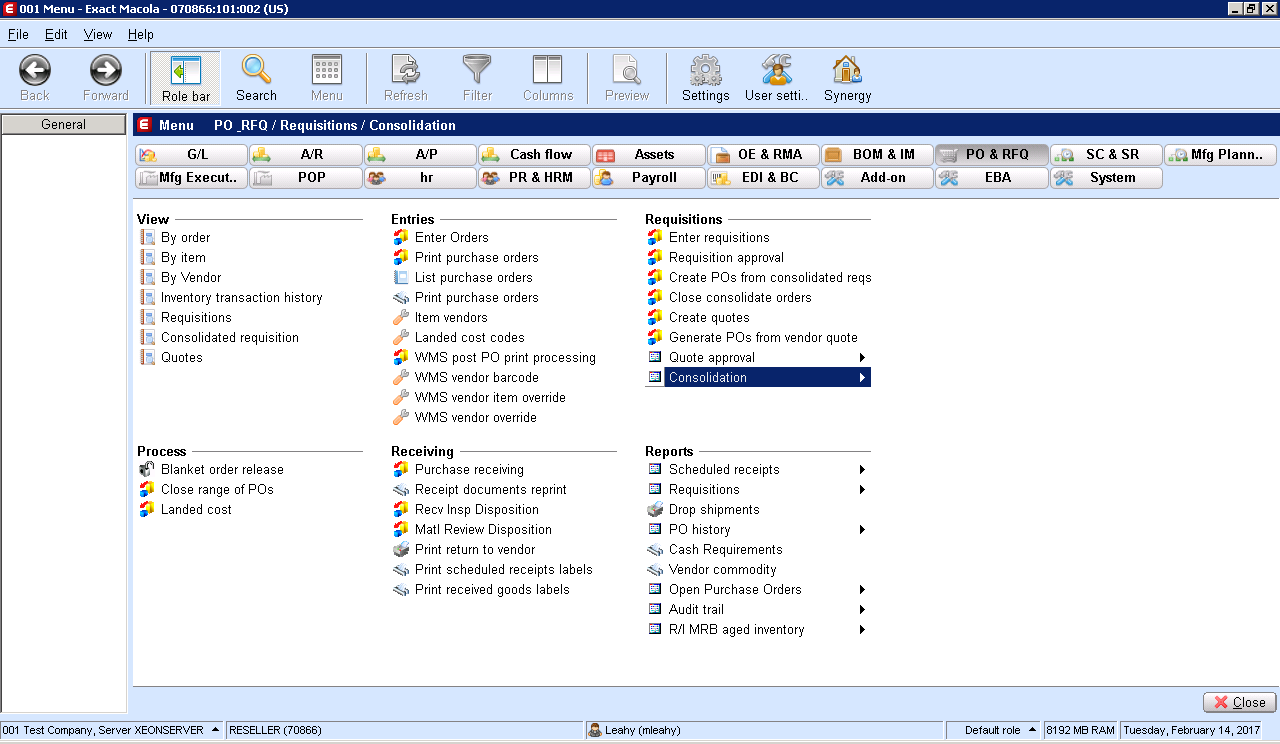Switch to the POP module tab
The height and width of the screenshot is (744, 1280).
point(305,178)
